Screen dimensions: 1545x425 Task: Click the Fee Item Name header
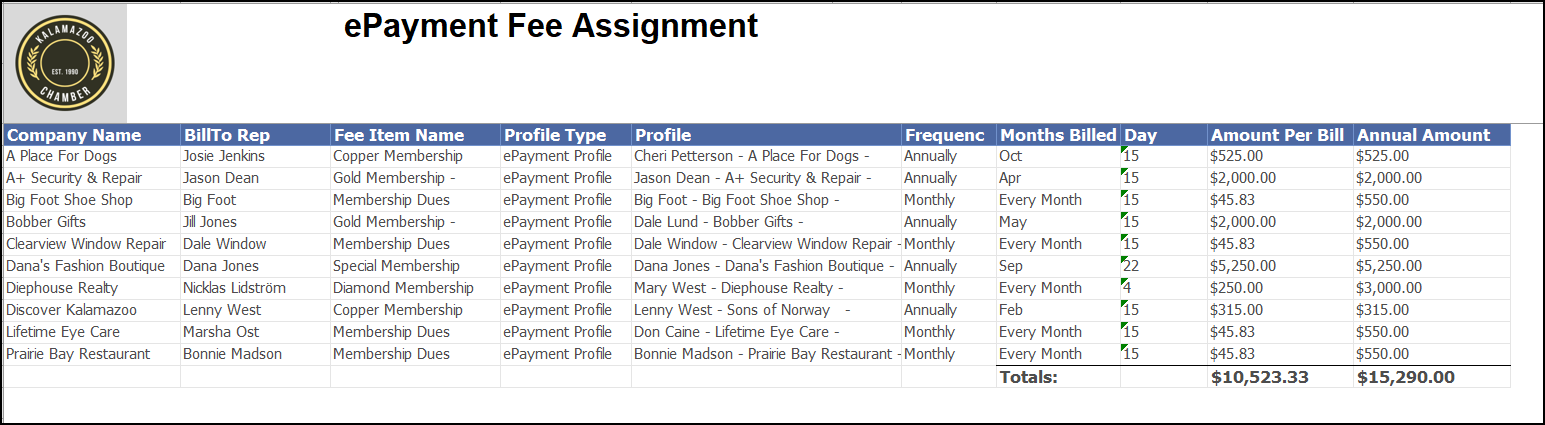pos(399,135)
